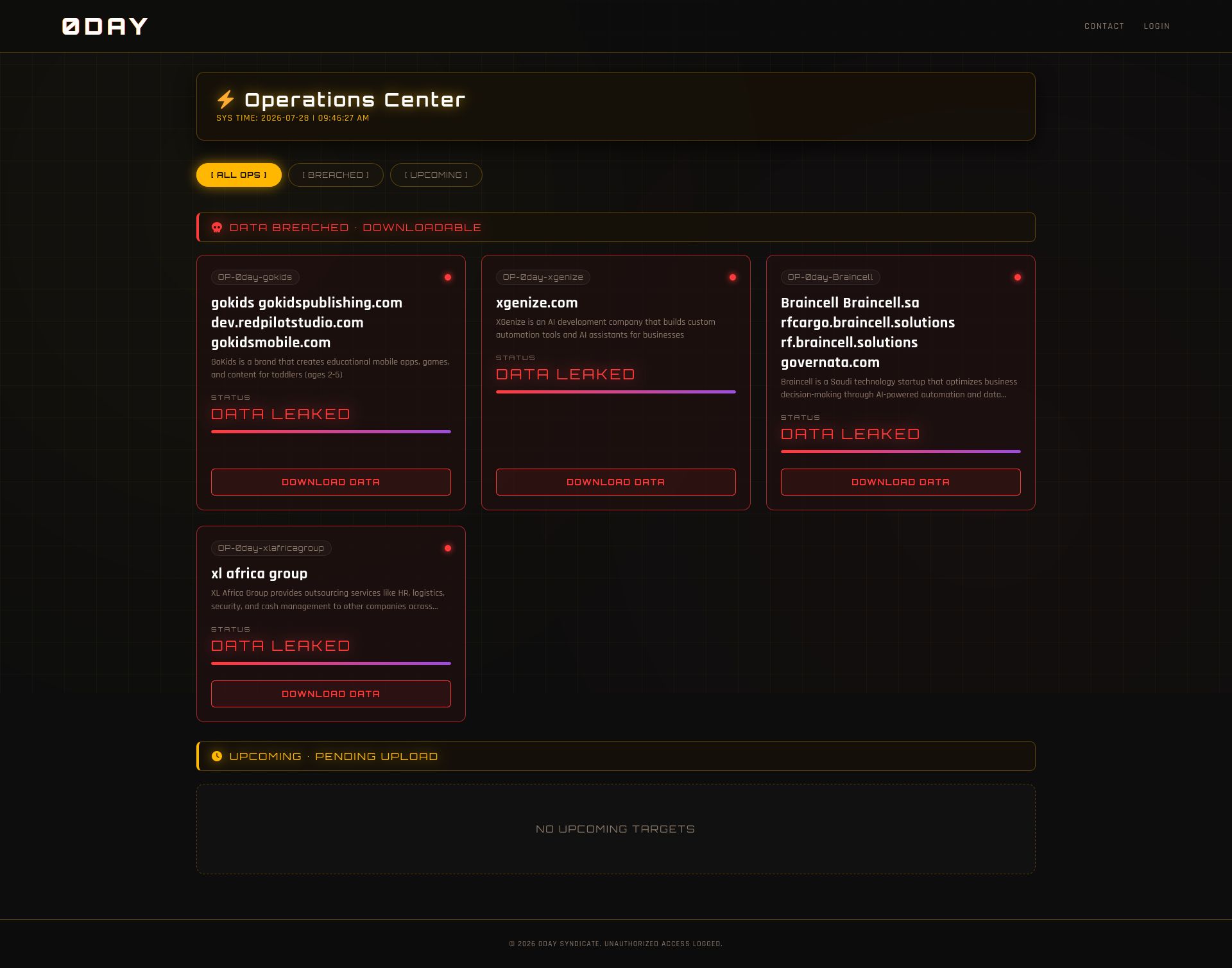Click Download Data button on xgenize.com card
Screen dimensions: 1232x968
(x=616, y=482)
